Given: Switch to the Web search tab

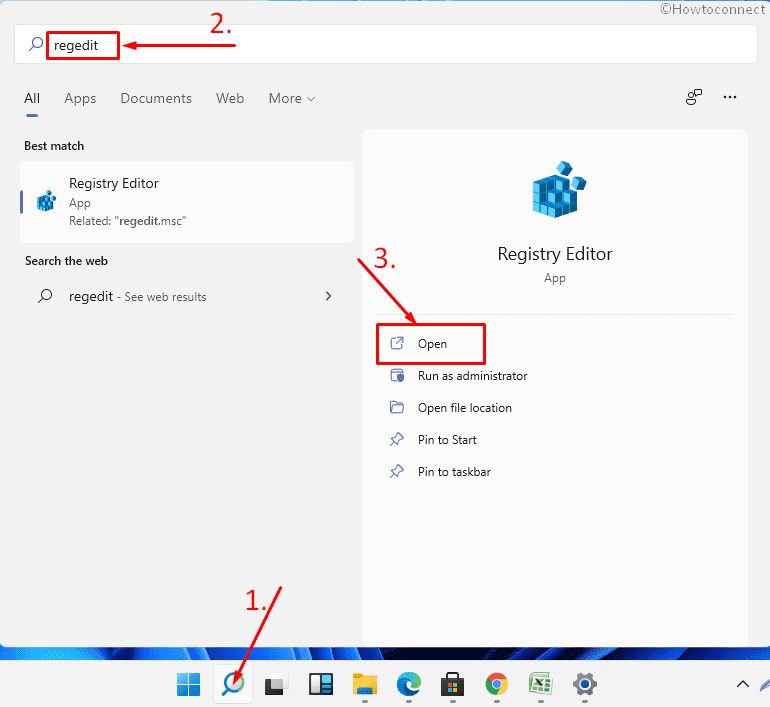Looking at the screenshot, I should [230, 98].
